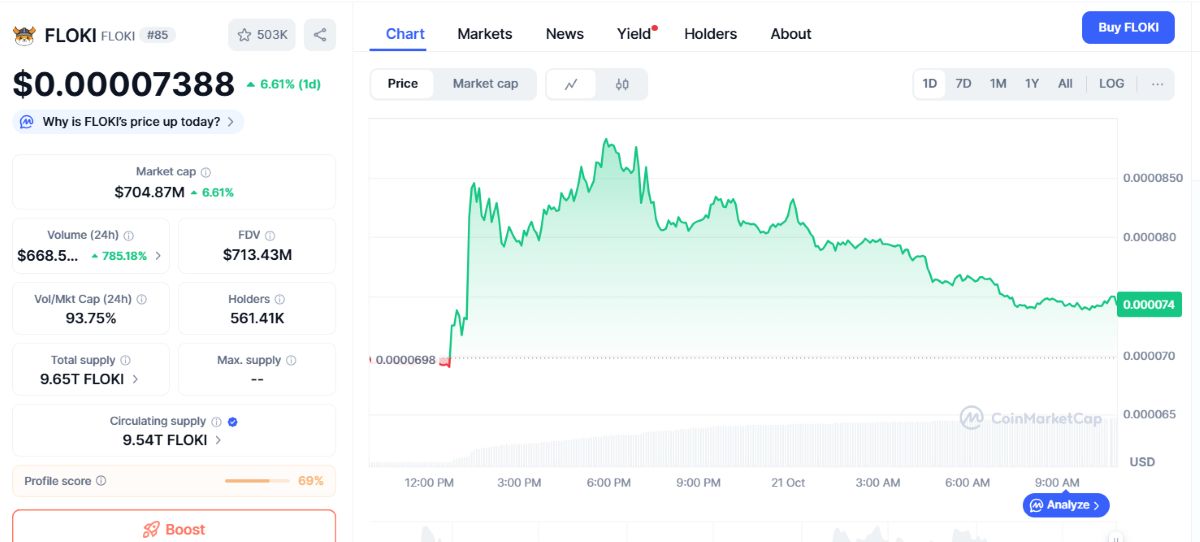Click the Total supply info icon
The width and height of the screenshot is (1200, 542).
tap(125, 360)
